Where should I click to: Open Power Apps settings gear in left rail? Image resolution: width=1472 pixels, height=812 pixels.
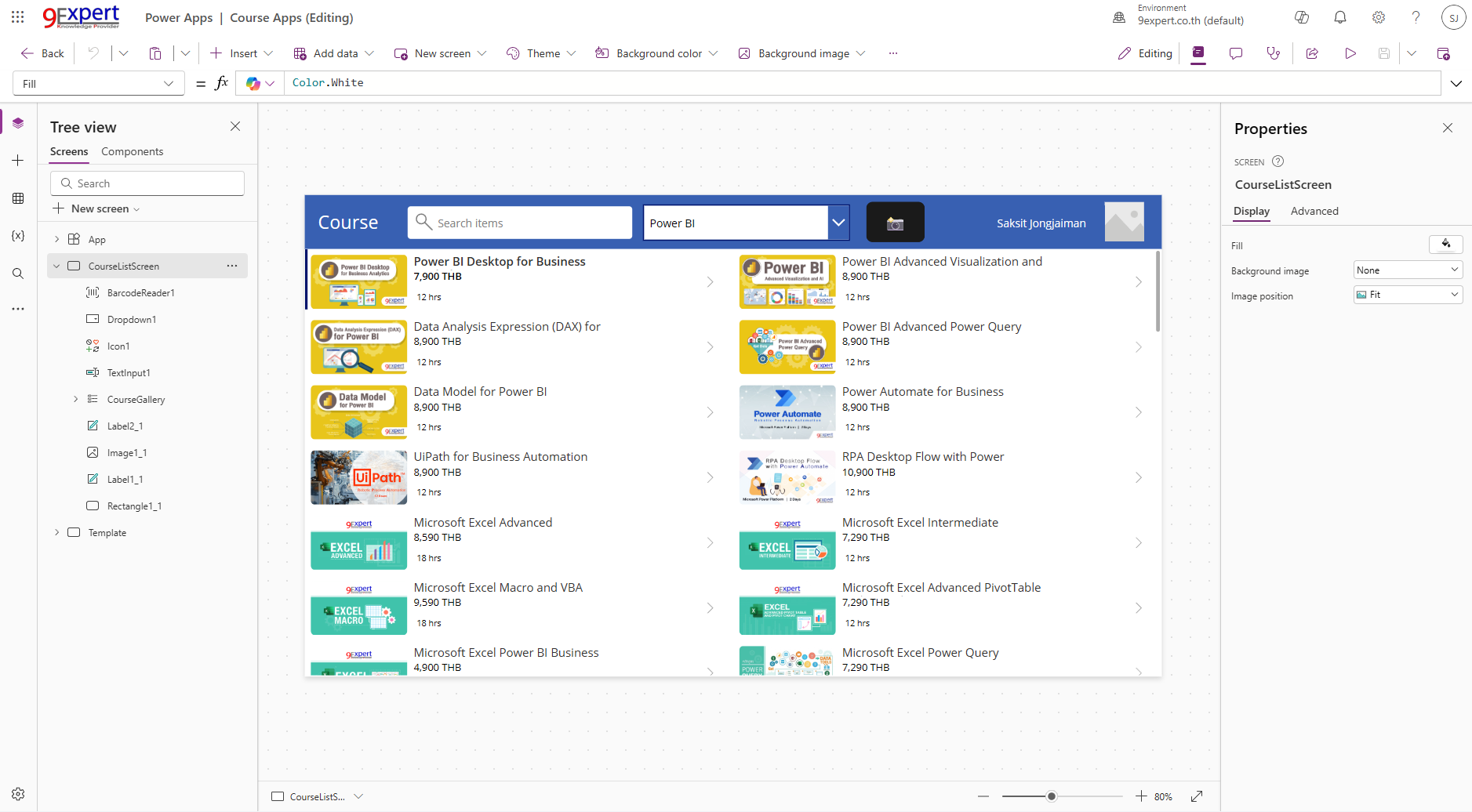(17, 793)
